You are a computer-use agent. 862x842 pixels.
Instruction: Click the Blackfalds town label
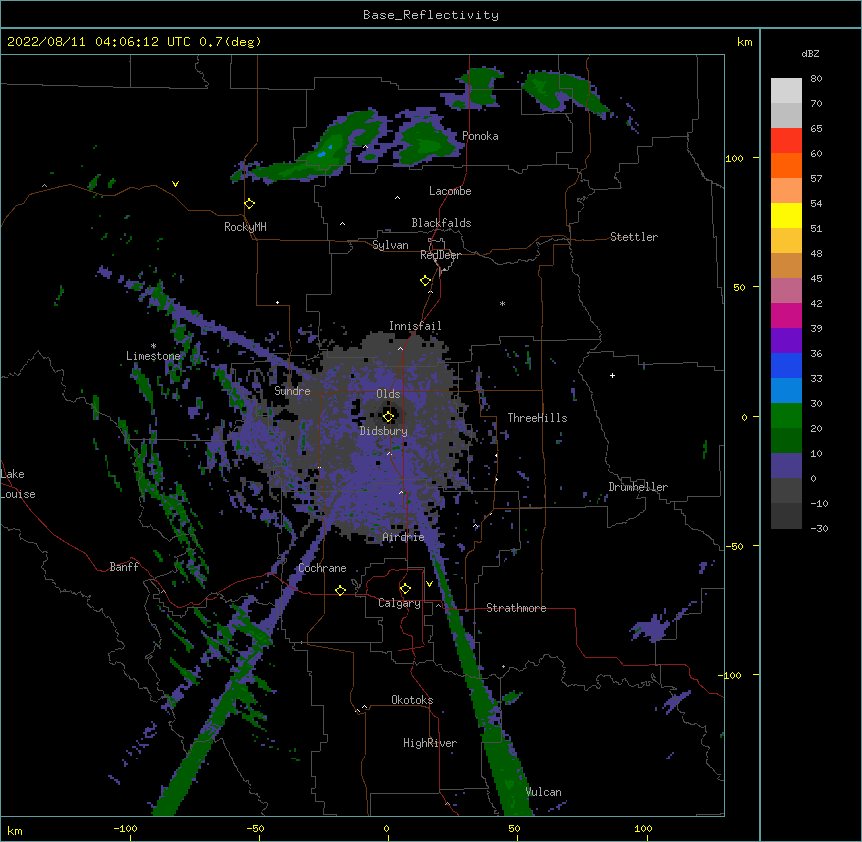pos(441,223)
